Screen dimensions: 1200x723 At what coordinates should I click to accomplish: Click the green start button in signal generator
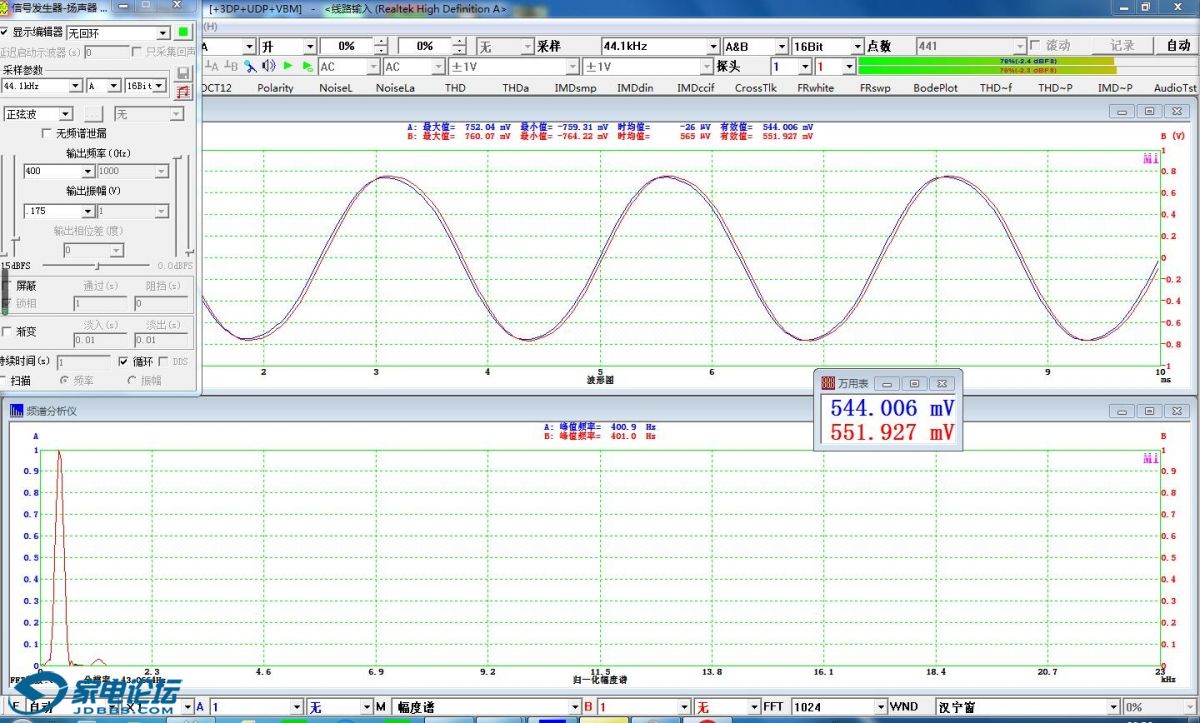184,32
